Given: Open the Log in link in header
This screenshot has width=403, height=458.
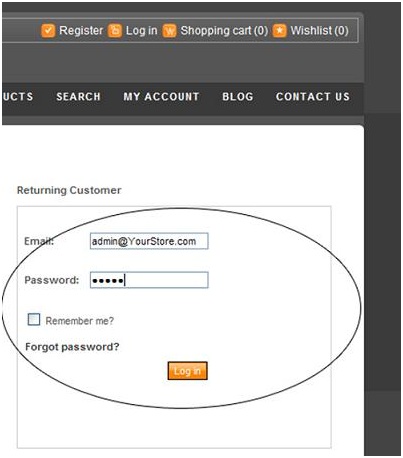Looking at the screenshot, I should pyautogui.click(x=141, y=31).
